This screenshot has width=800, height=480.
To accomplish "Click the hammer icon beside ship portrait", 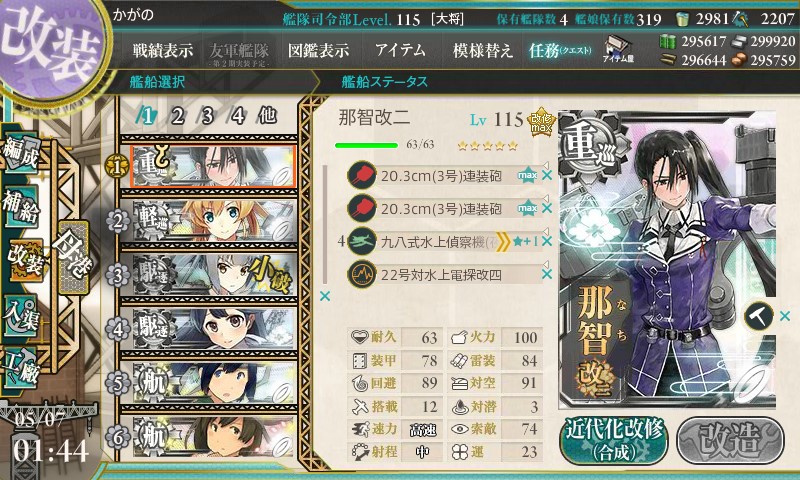I will (759, 316).
